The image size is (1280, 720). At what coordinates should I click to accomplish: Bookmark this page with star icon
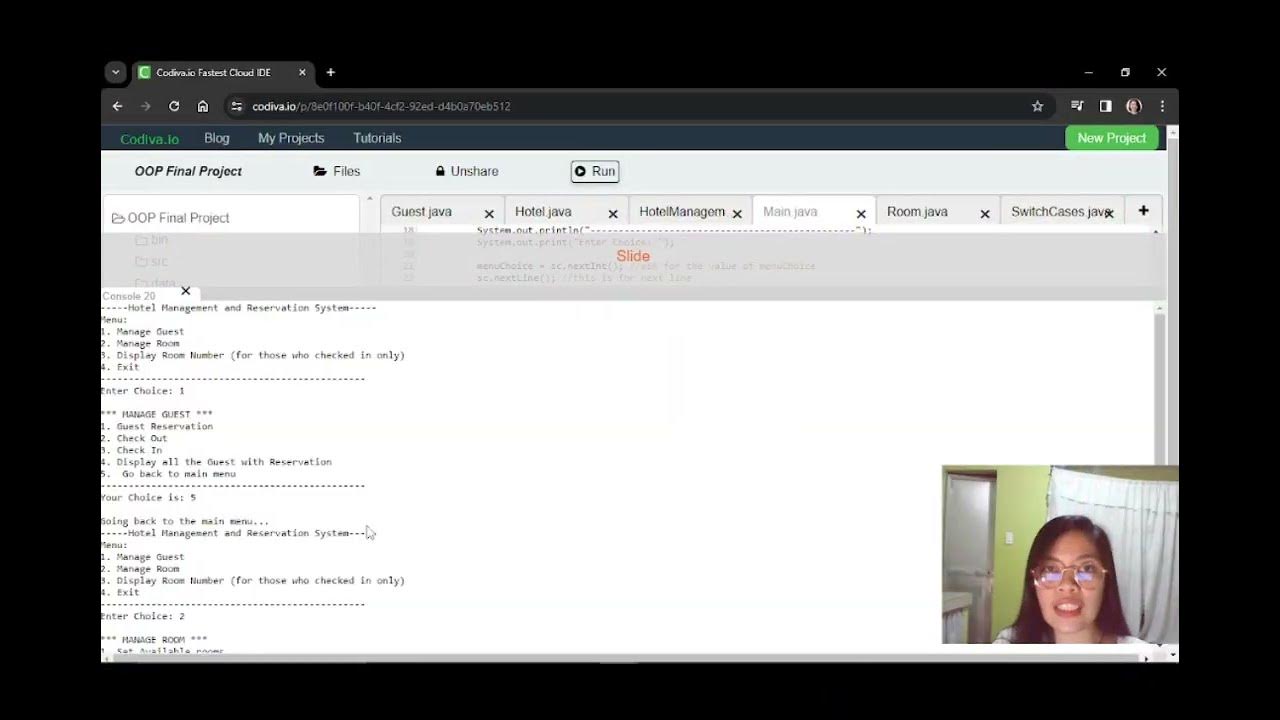tap(1037, 106)
